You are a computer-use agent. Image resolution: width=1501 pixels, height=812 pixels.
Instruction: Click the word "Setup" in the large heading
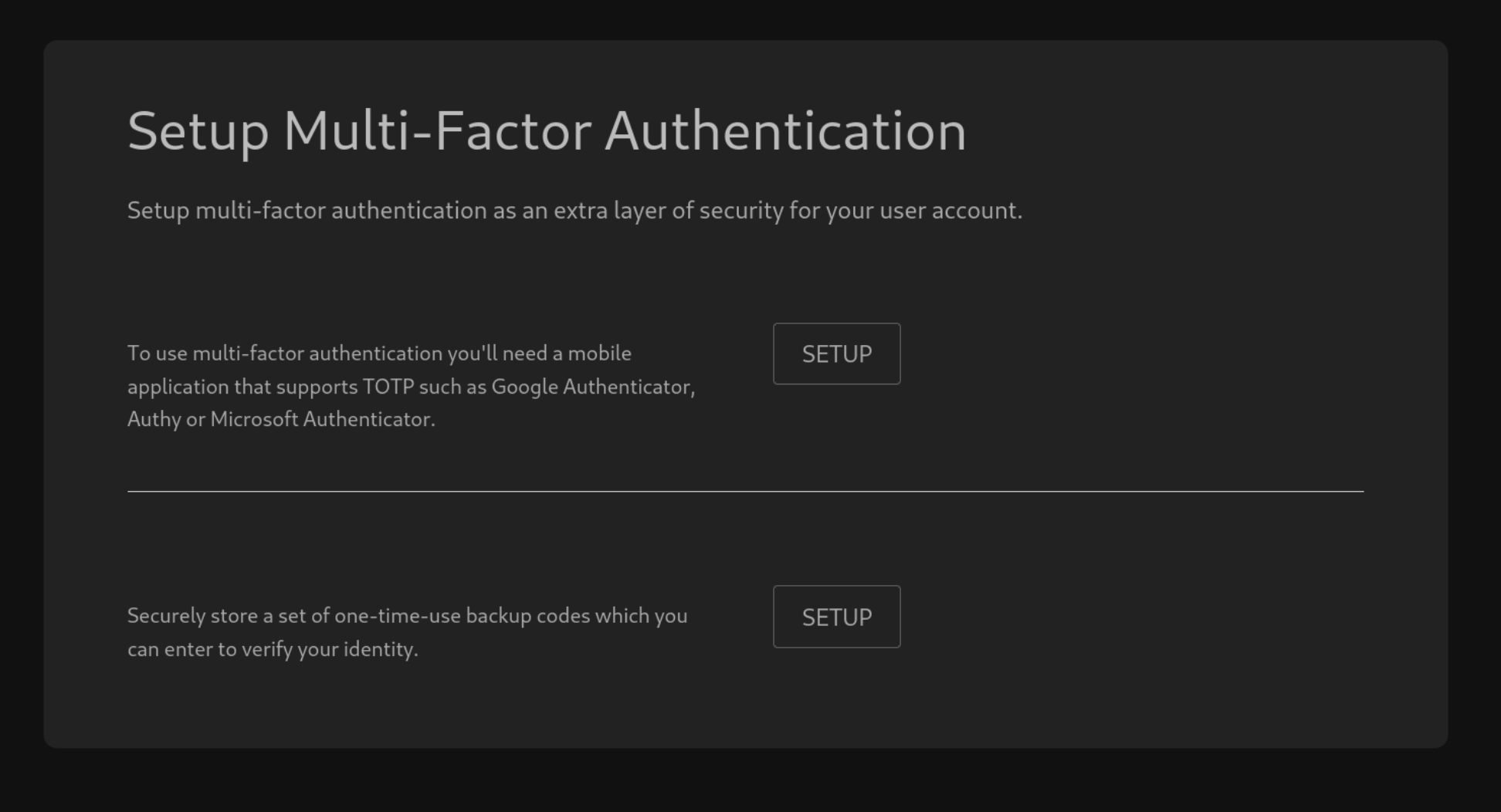[198, 131]
